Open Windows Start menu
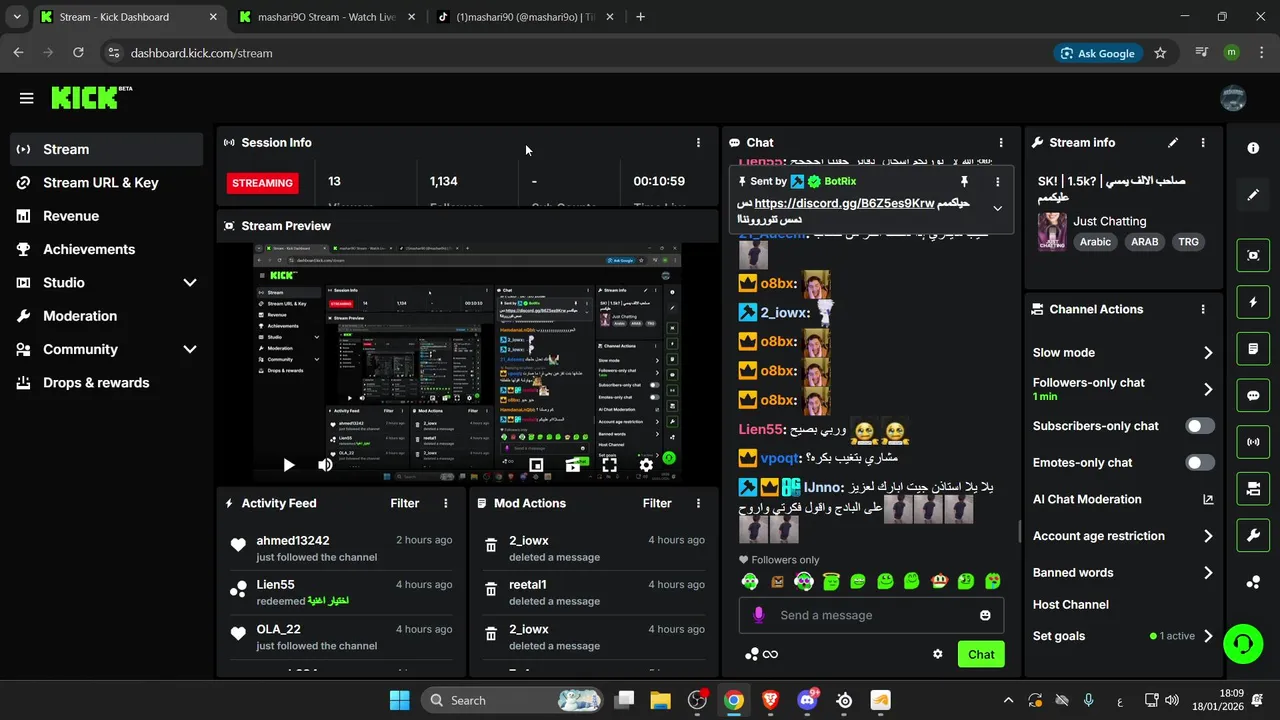Viewport: 1280px width, 720px height. tap(399, 700)
